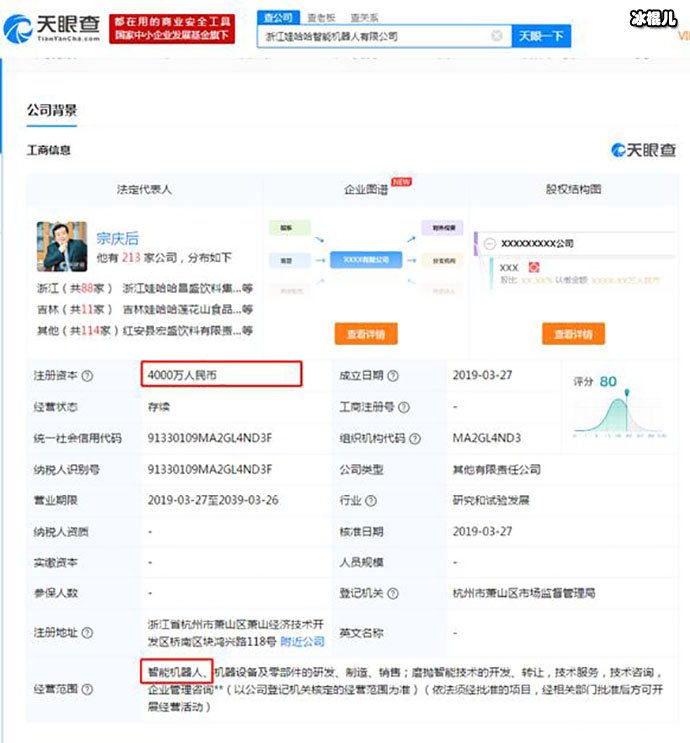This screenshot has width=690, height=743.
Task: Click 杭州市萧山区市场监督管理局 registration authority
Action: 524,593
